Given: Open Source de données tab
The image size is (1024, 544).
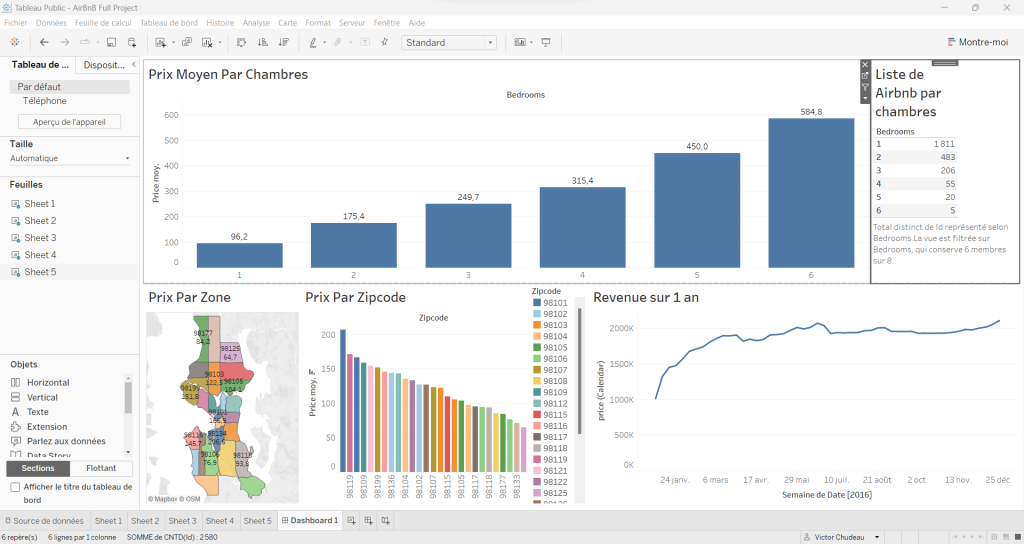Looking at the screenshot, I should pyautogui.click(x=44, y=520).
